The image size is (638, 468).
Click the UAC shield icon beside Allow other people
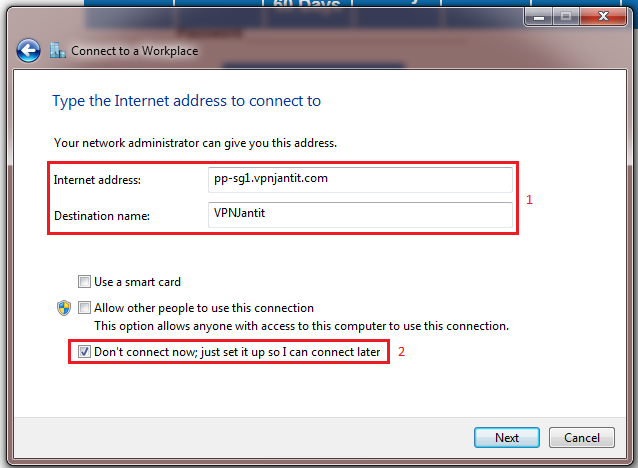[x=64, y=308]
